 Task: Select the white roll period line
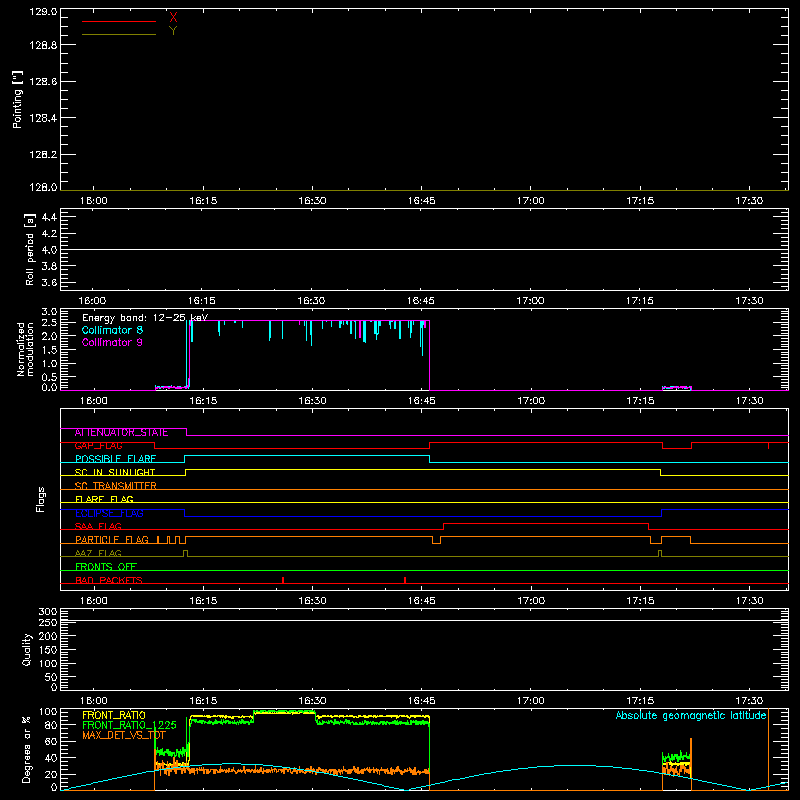pos(424,249)
